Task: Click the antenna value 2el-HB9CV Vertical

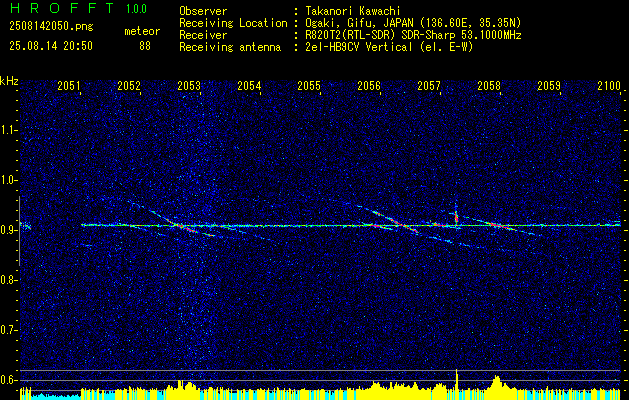Action: coord(358,47)
